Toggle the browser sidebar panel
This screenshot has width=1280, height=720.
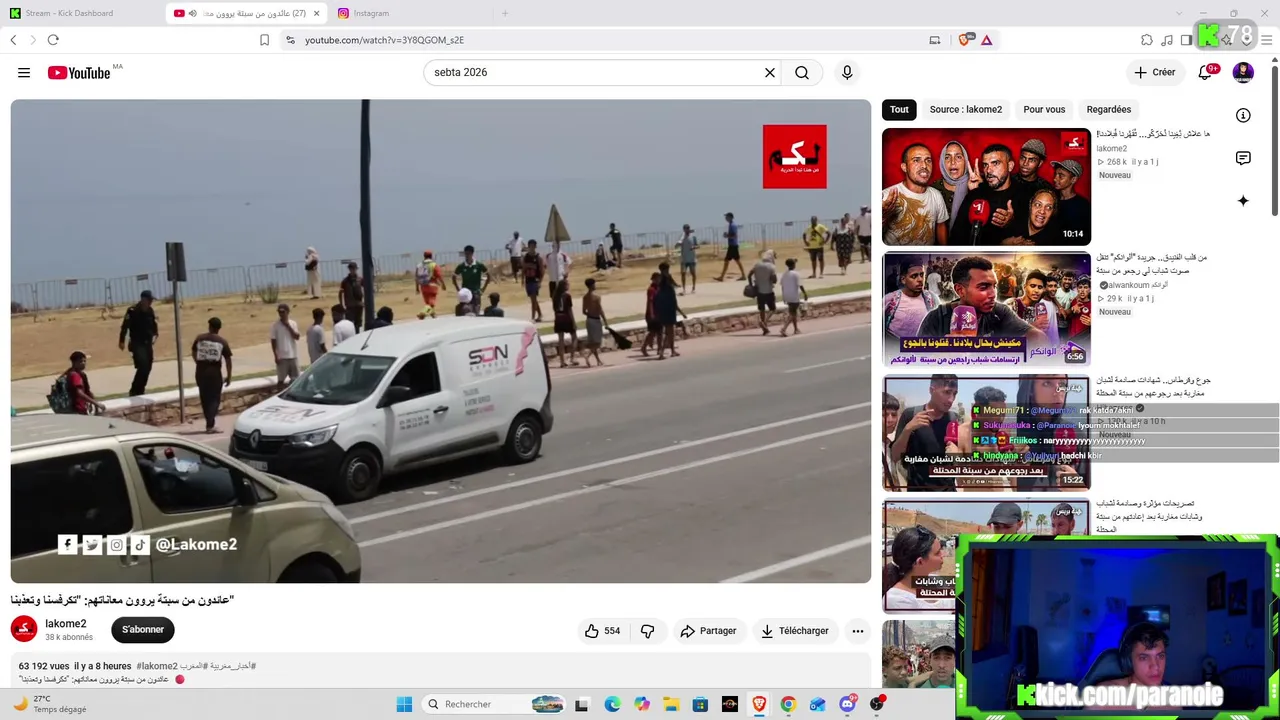[x=1186, y=40]
